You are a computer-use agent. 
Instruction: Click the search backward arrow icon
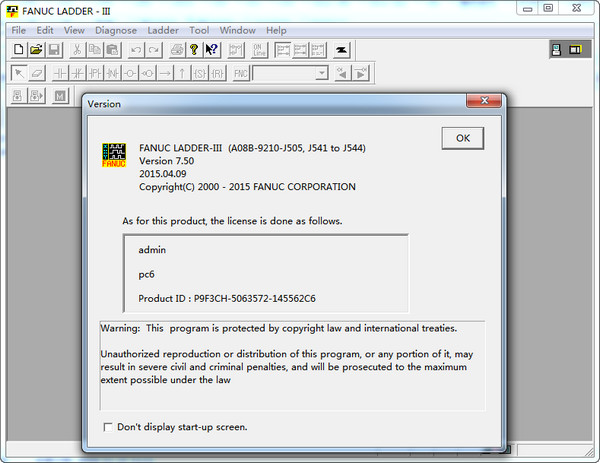coord(342,73)
